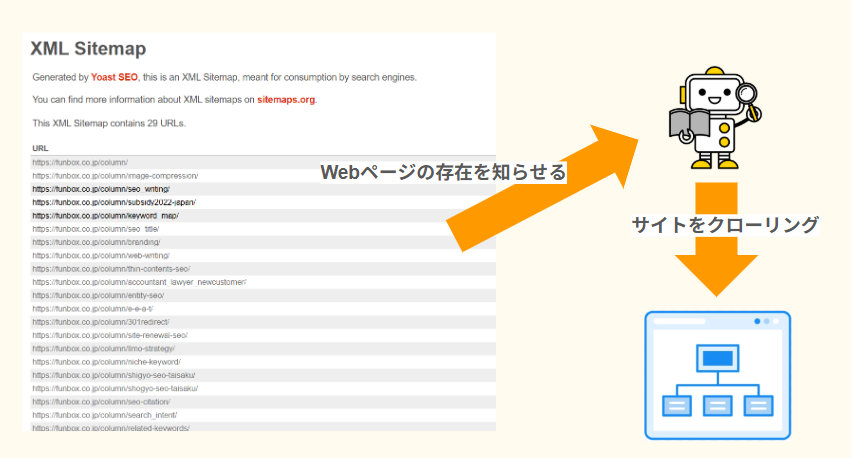Open the subsidy2022-japan column URL
Image resolution: width=851 pixels, height=458 pixels.
pos(113,202)
